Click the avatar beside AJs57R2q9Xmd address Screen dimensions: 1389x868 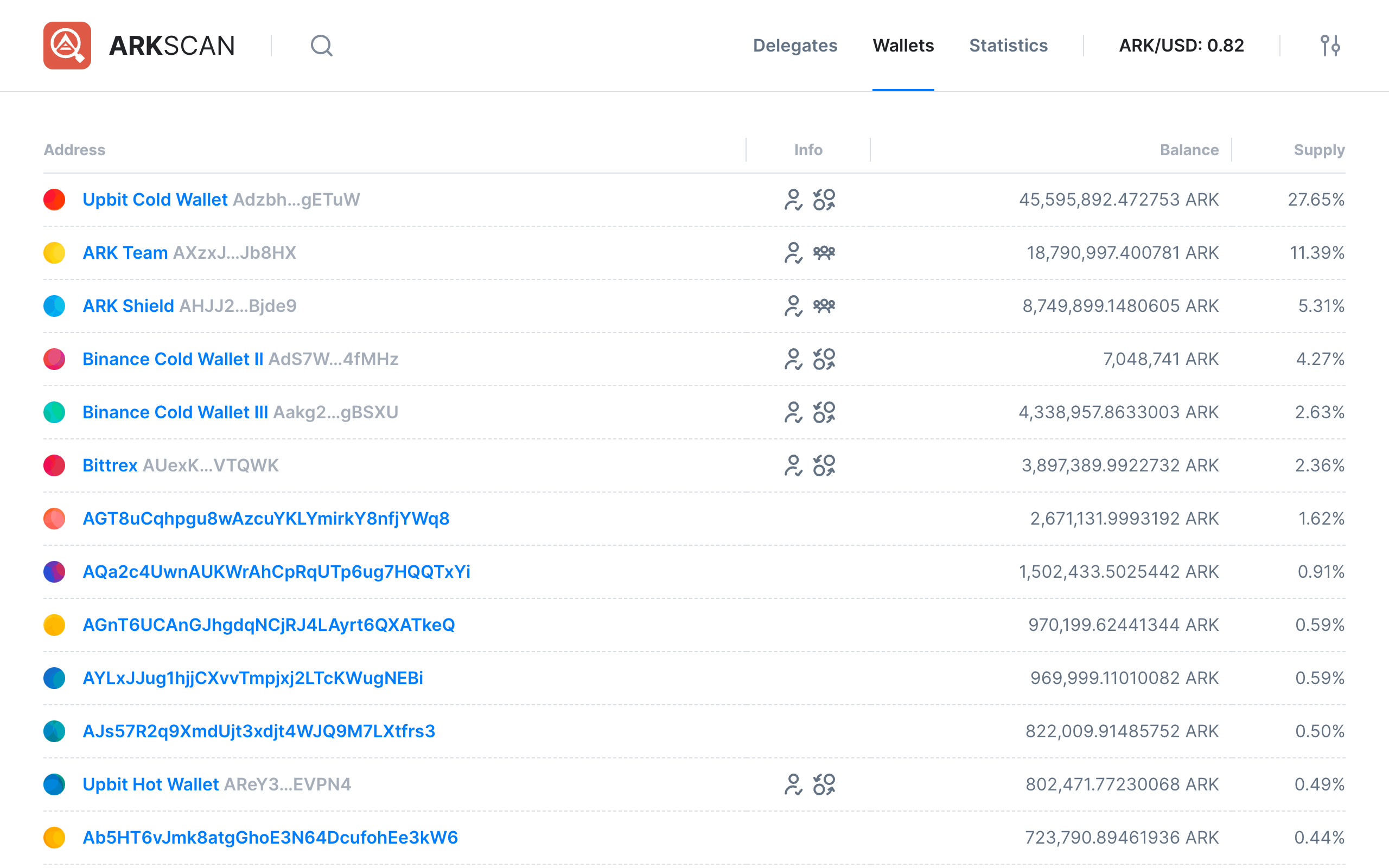tap(54, 731)
